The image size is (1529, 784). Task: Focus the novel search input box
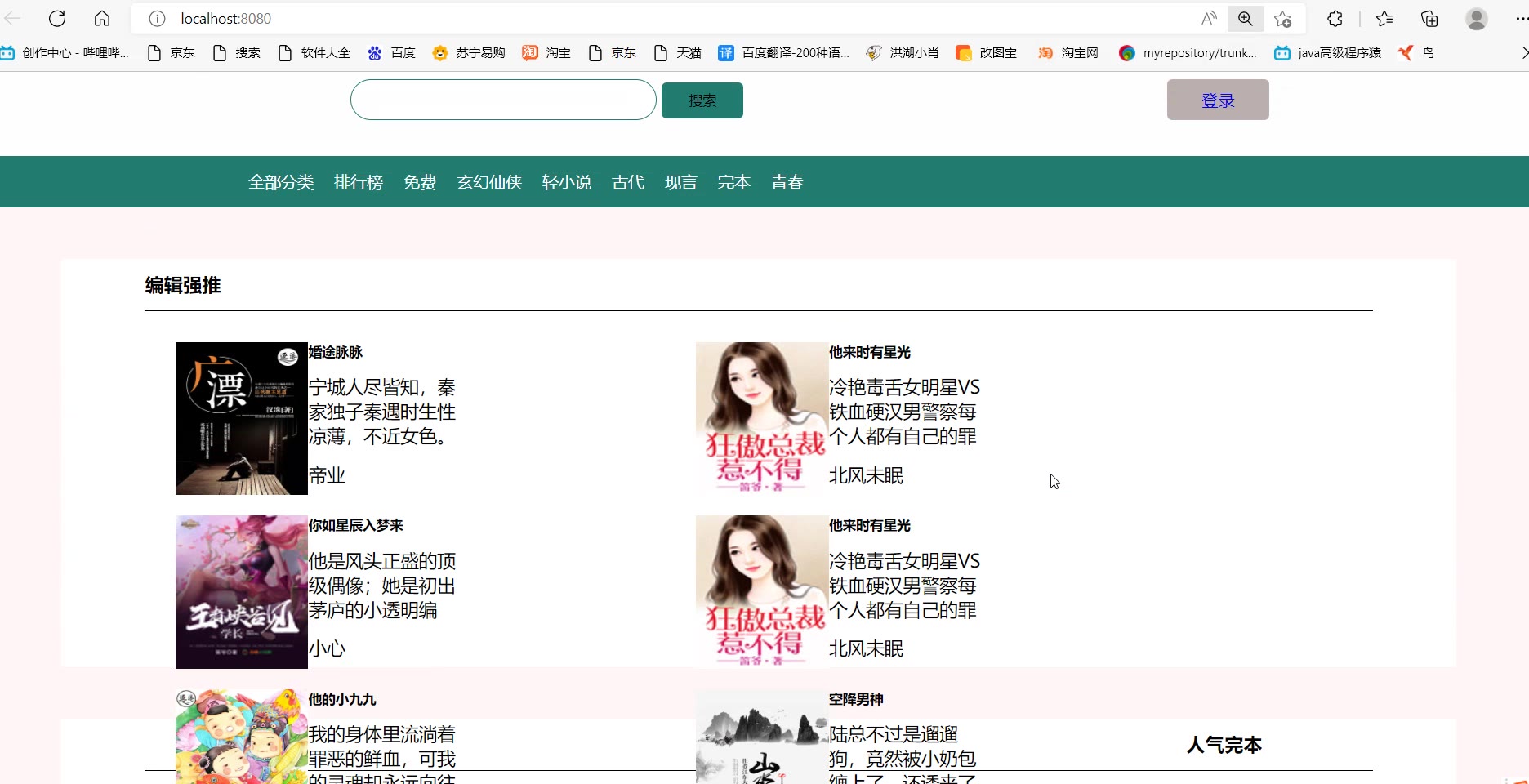pos(503,100)
